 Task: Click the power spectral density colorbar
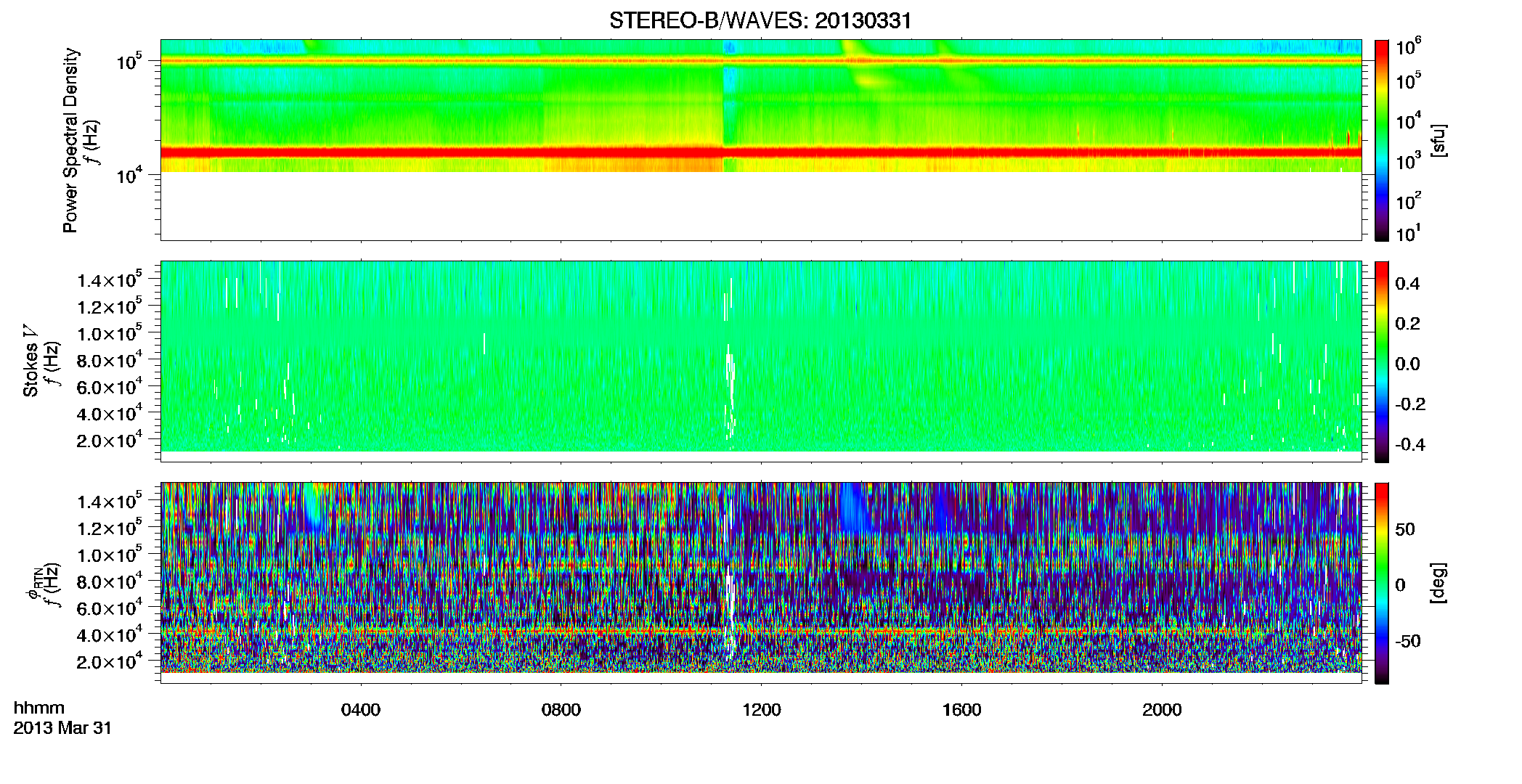pyautogui.click(x=1382, y=140)
